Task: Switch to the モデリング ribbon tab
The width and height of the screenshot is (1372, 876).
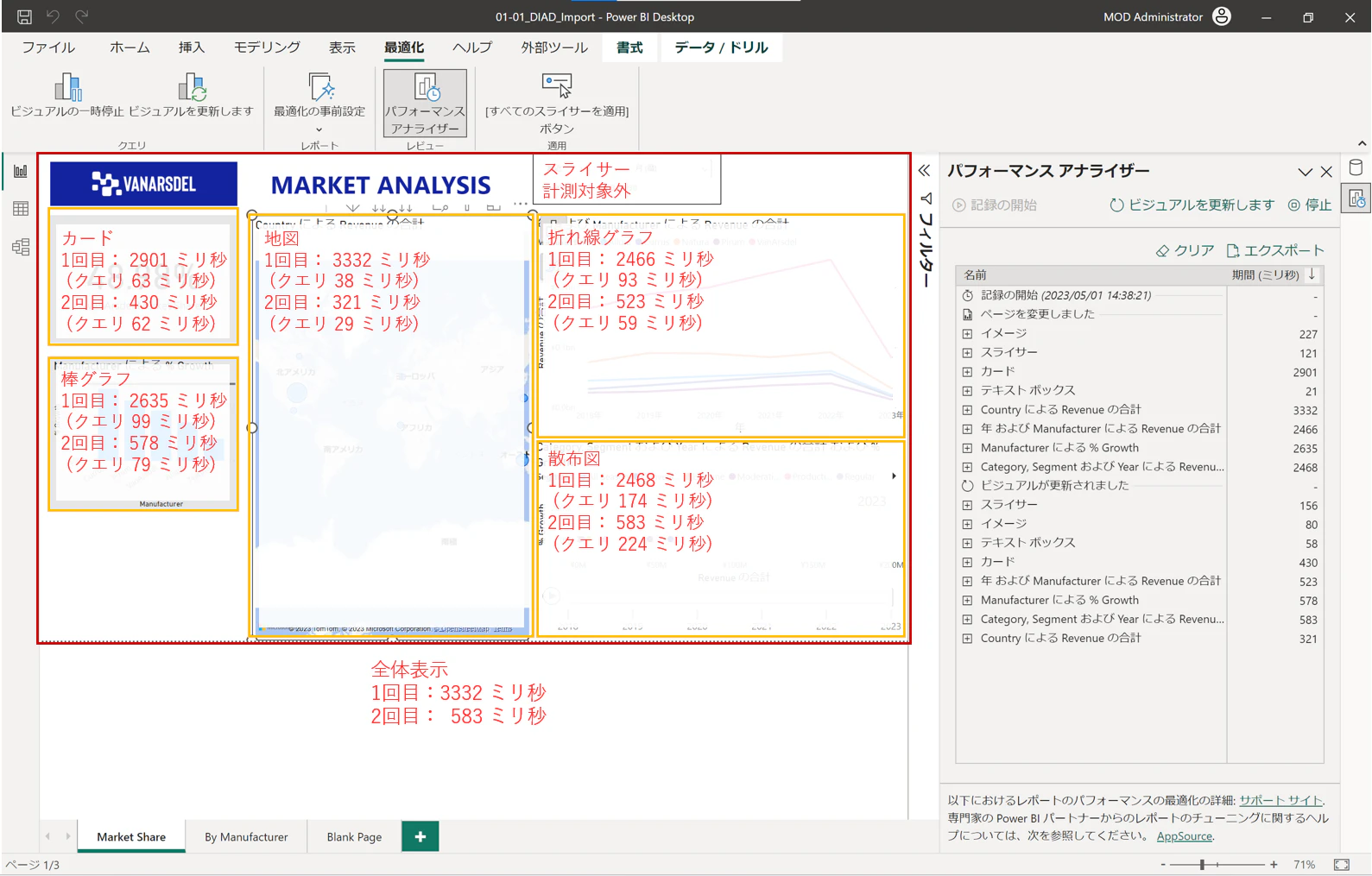Action: [267, 47]
